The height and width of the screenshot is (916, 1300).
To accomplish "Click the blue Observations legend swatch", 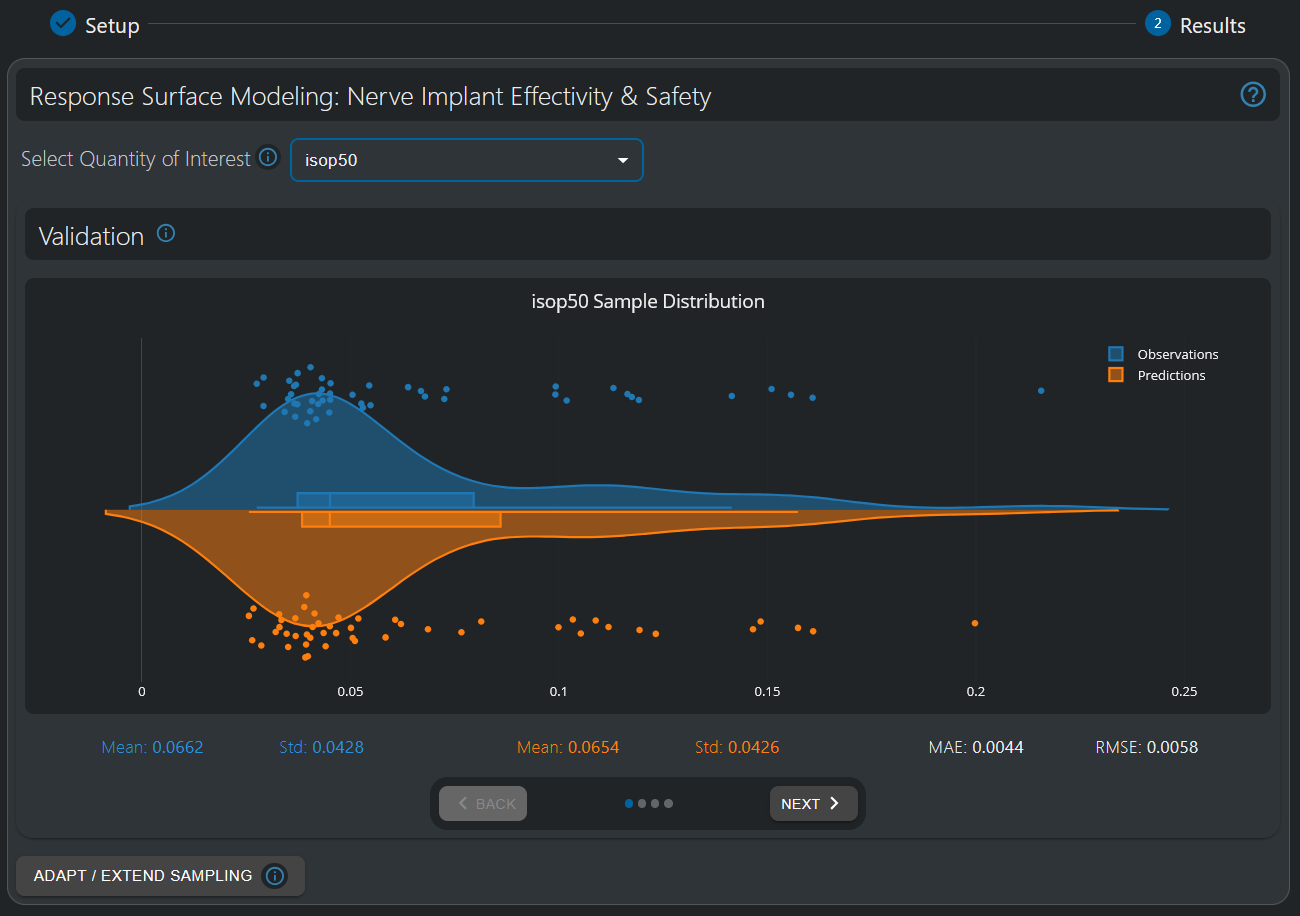I will 1116,354.
